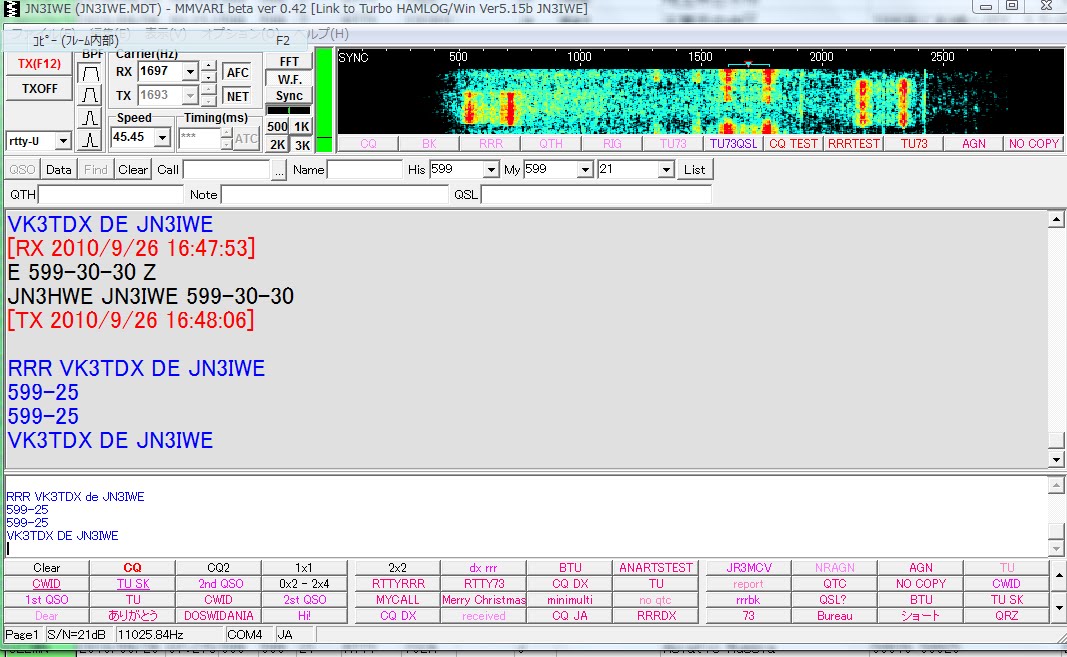This screenshot has width=1067, height=657.
Task: Switch spectrum display to W.F. waterfall
Action: [289, 79]
